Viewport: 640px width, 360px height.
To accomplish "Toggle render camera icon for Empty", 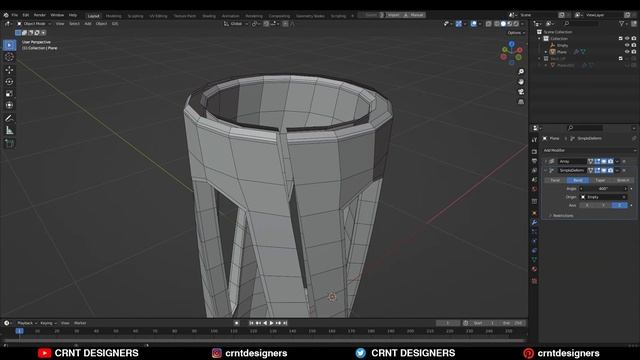I will click(634, 45).
